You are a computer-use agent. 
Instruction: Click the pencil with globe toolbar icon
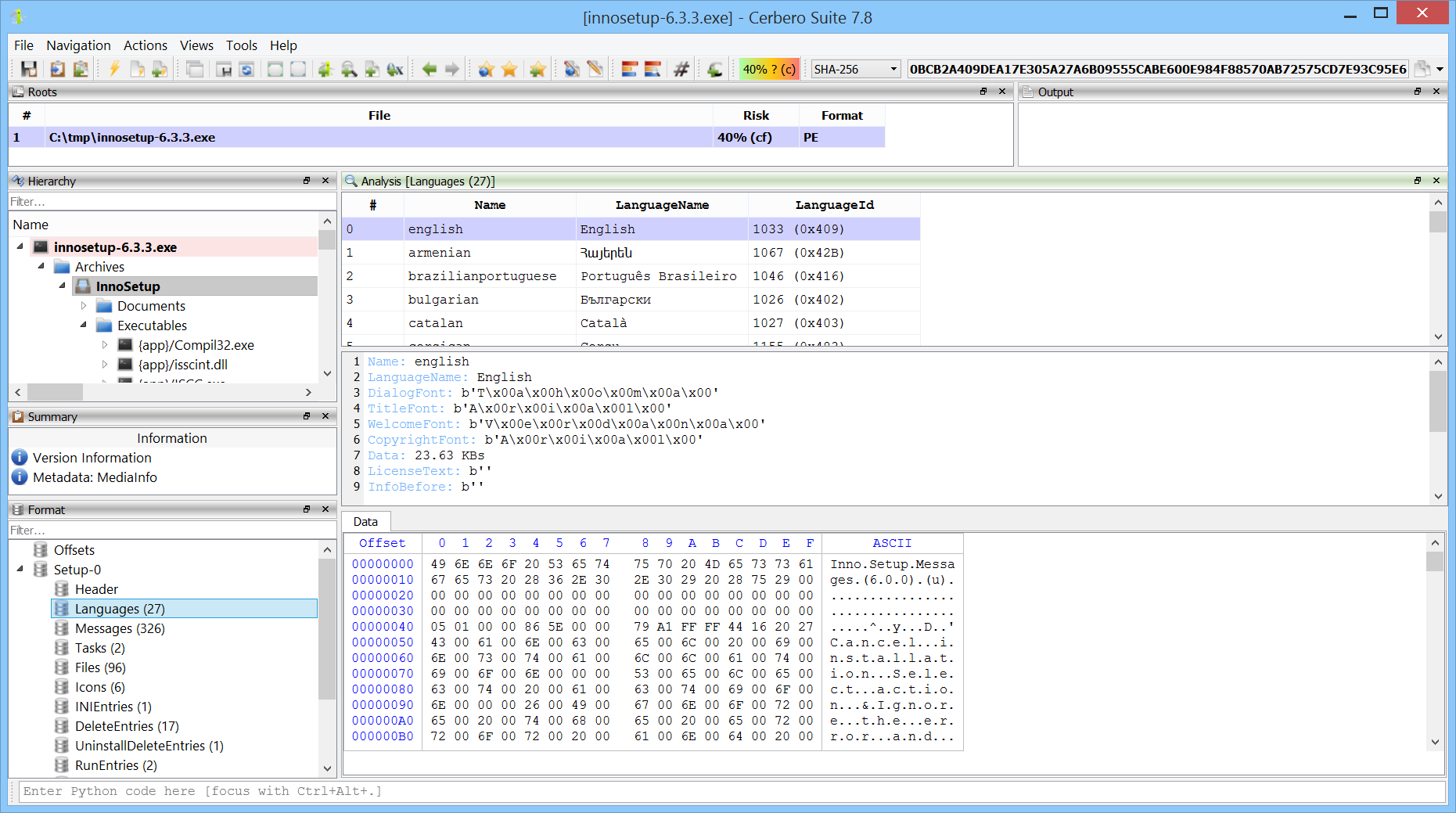point(572,69)
